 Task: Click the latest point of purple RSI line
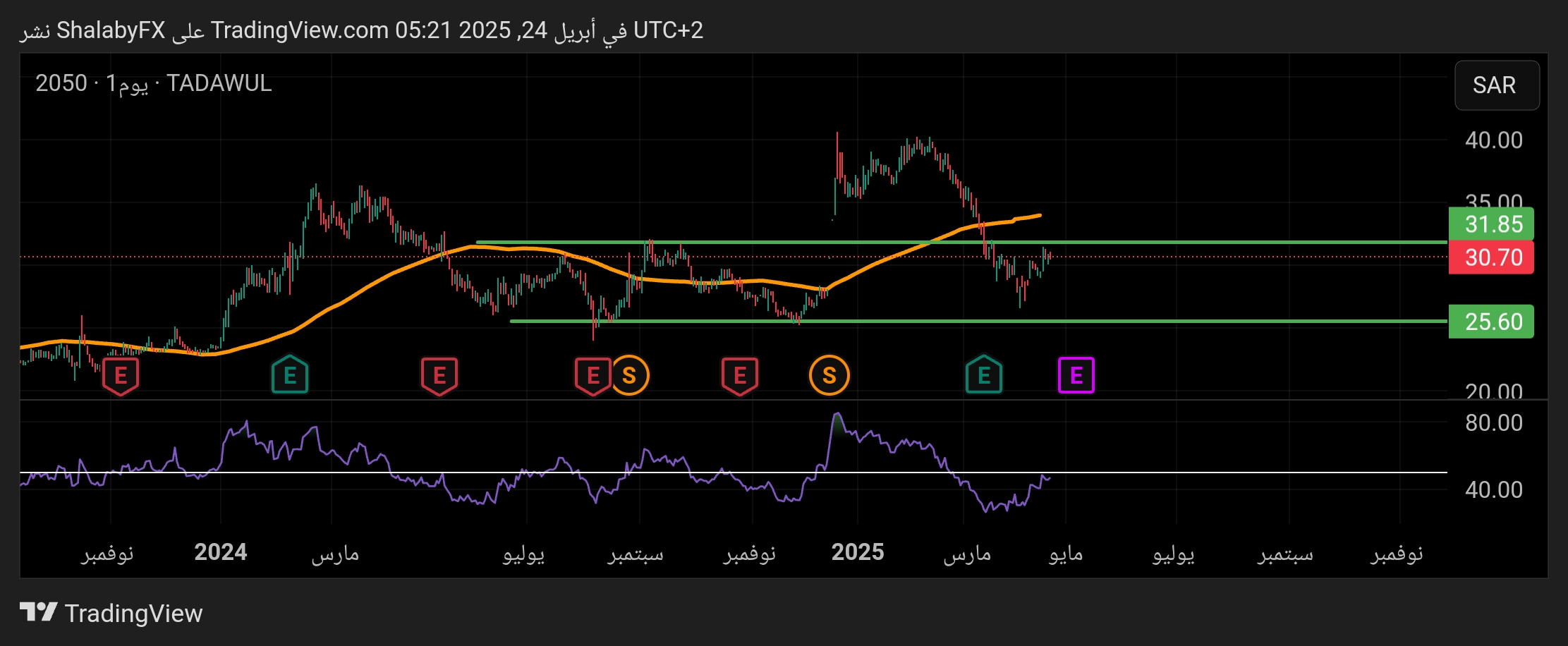click(x=1050, y=478)
